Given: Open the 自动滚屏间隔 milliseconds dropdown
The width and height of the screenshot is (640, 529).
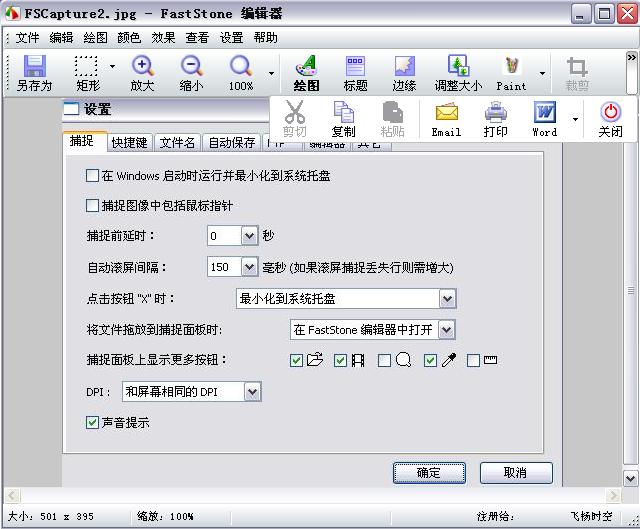Looking at the screenshot, I should click(x=249, y=267).
